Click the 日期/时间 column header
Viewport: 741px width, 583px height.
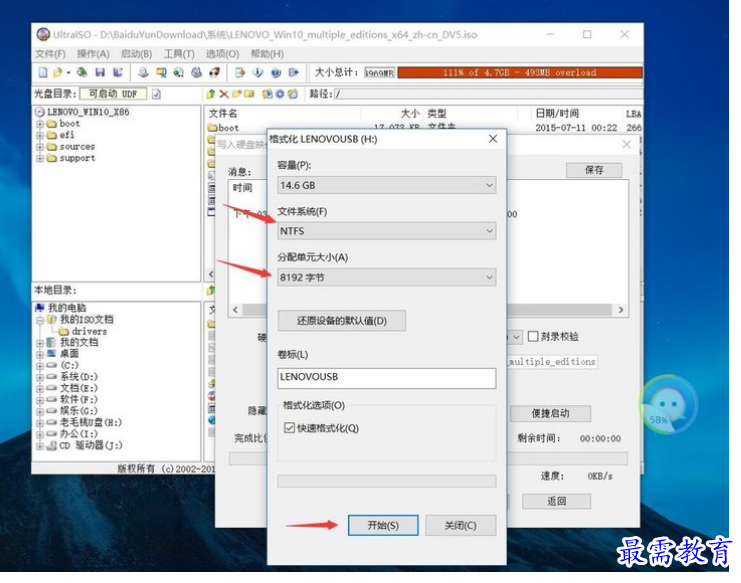tap(557, 113)
